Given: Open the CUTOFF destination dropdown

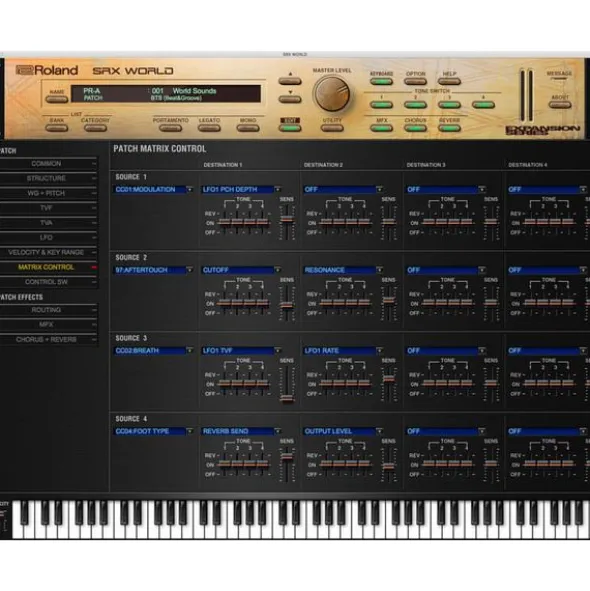Looking at the screenshot, I should coord(241,270).
